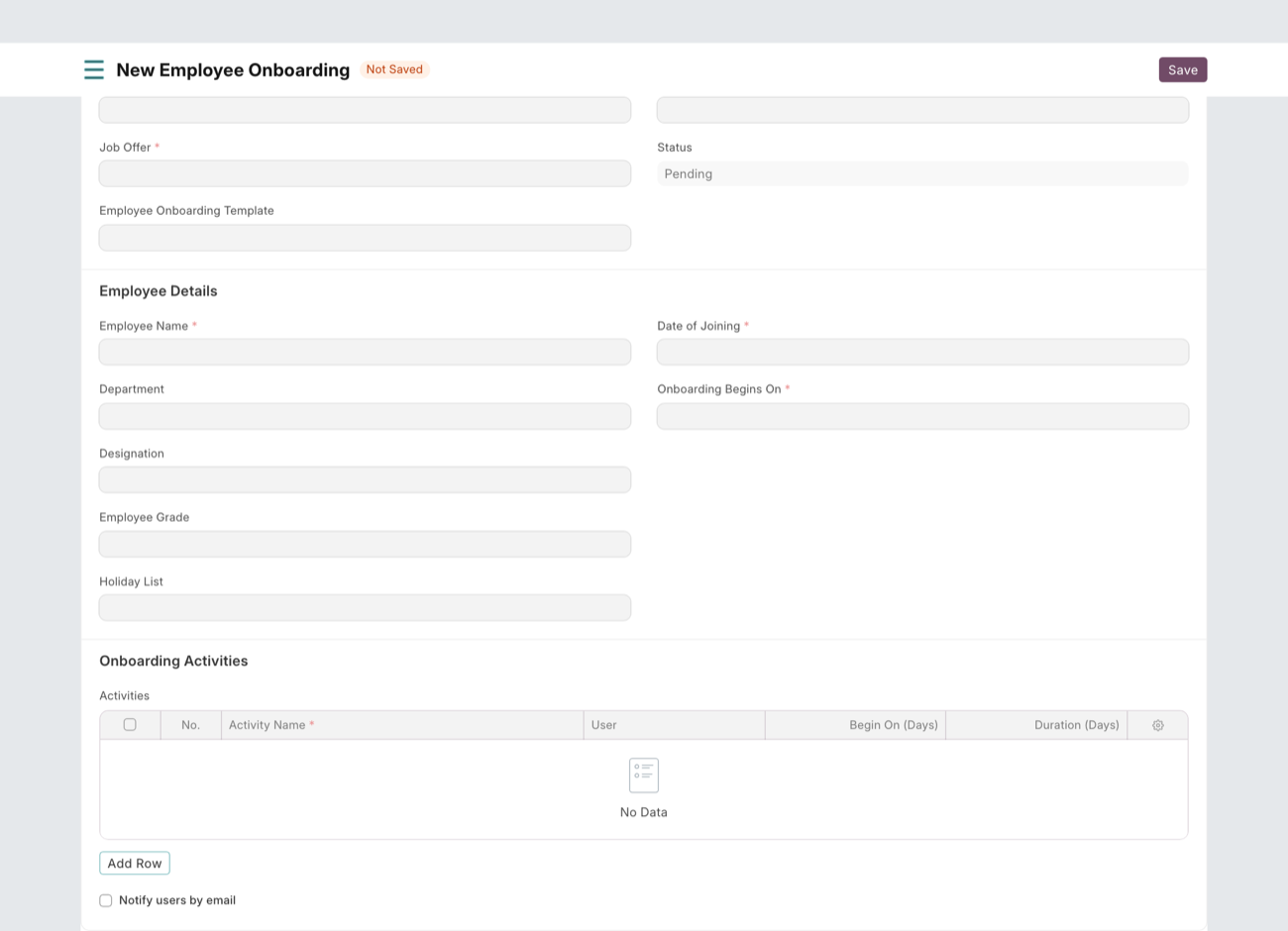
Task: Click the partially visible top-left input field
Action: 365,110
